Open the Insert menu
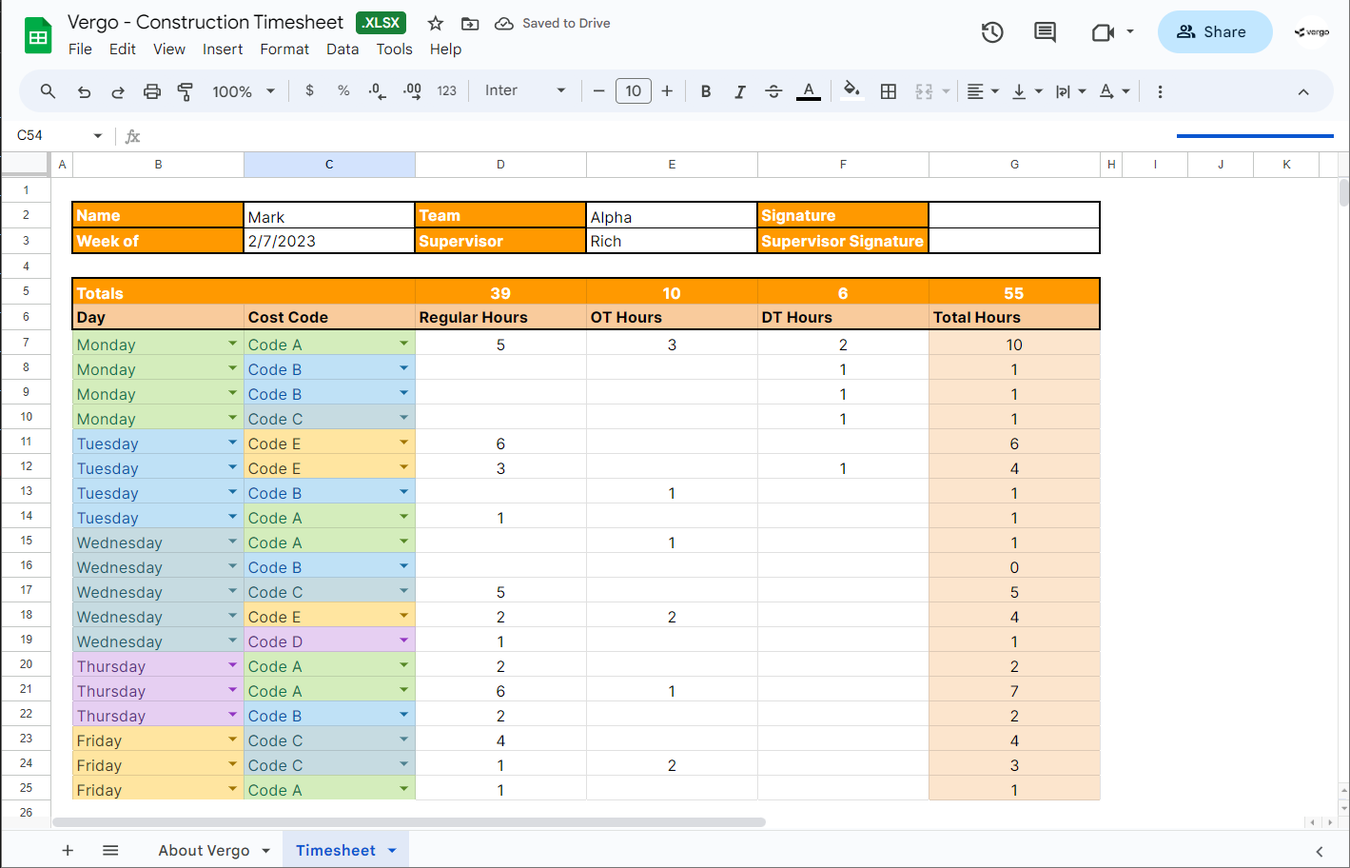 coord(223,49)
